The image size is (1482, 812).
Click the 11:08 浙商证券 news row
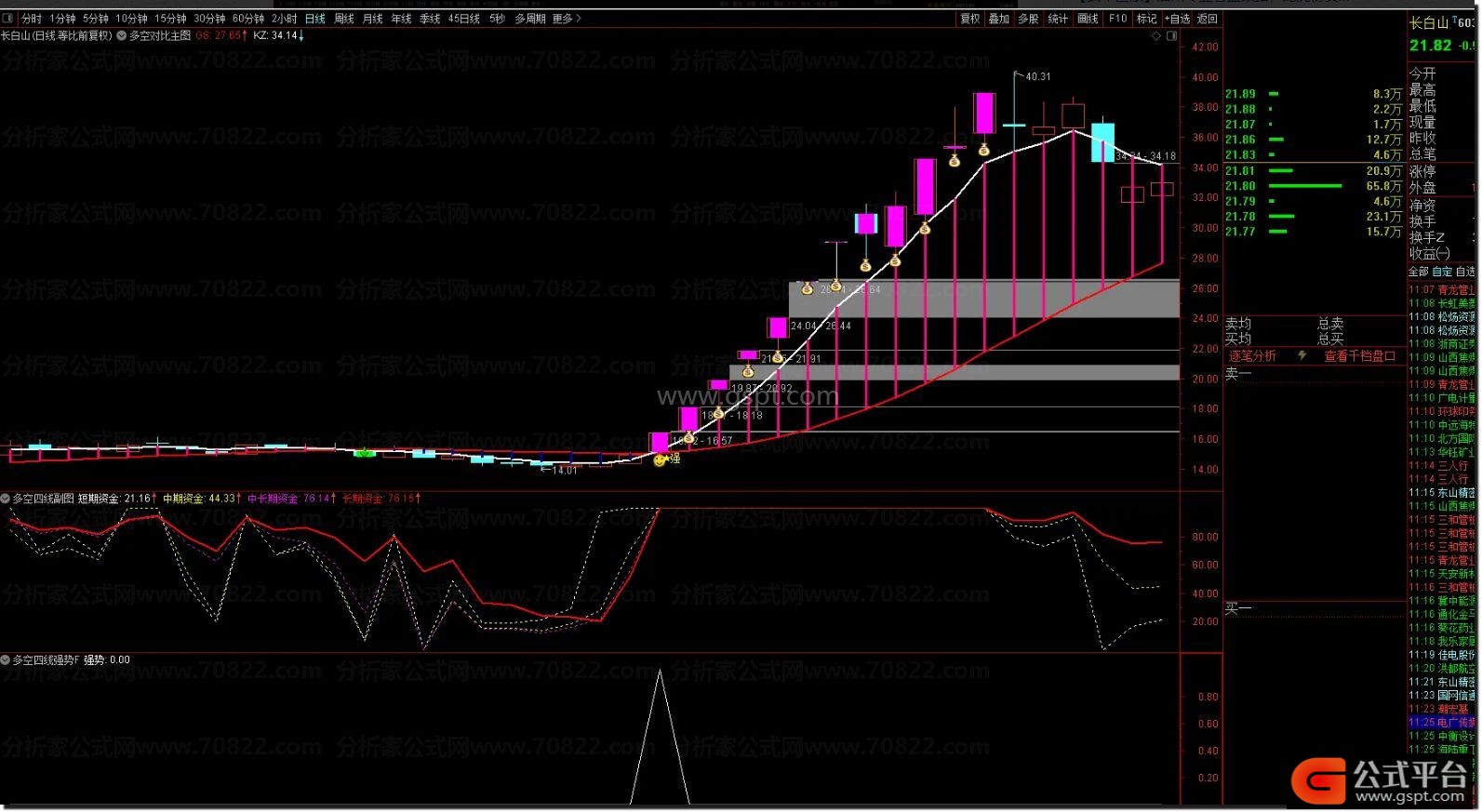1442,343
